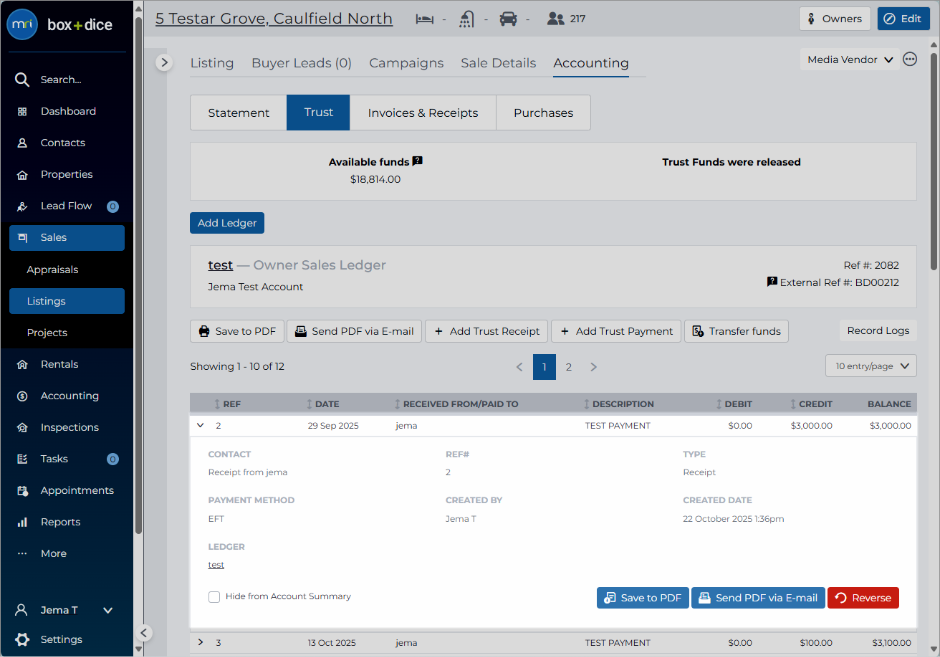Click the people count icon showing 217
940x657 pixels.
click(555, 19)
